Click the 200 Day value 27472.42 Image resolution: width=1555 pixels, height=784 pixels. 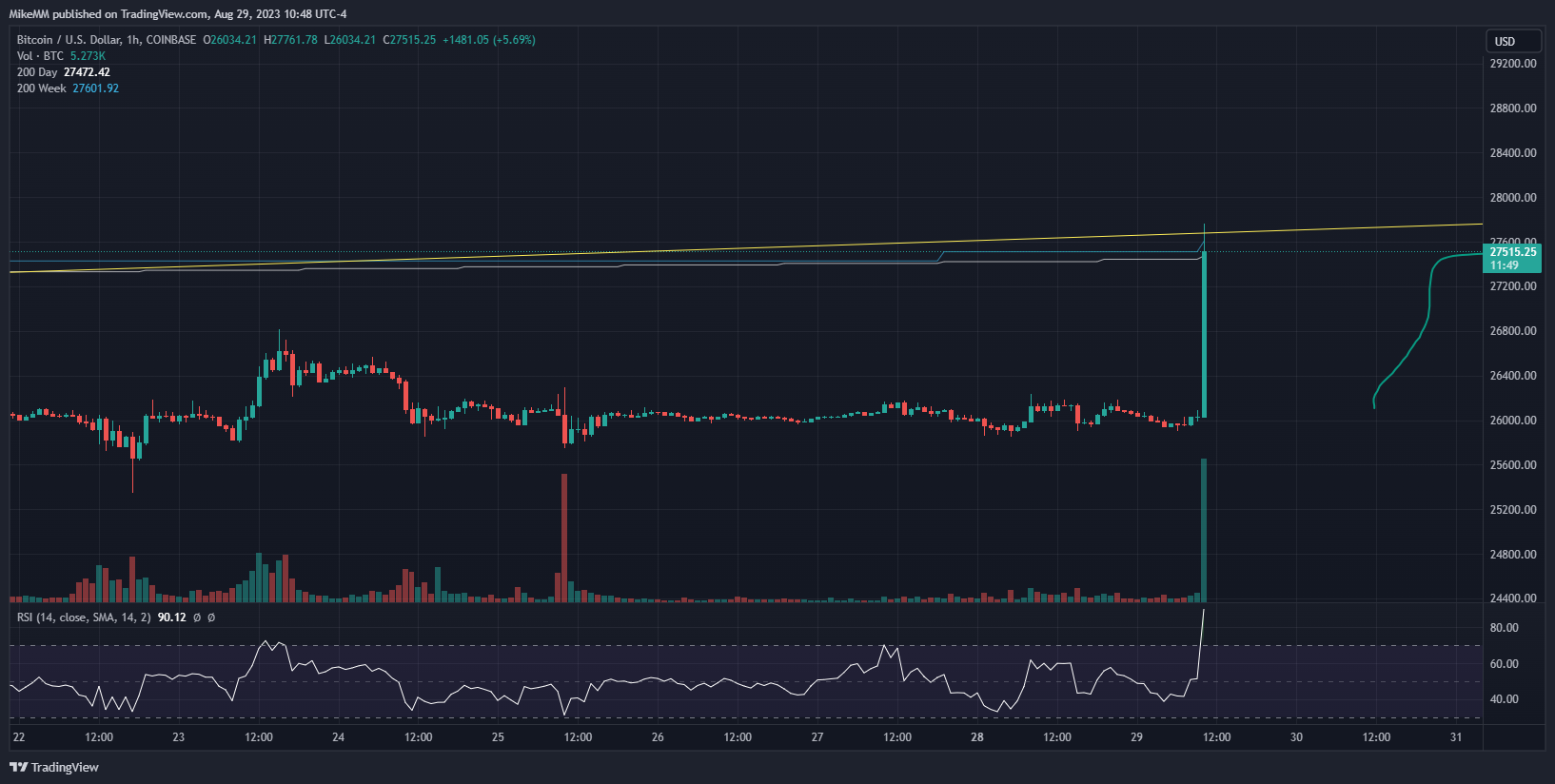point(87,72)
